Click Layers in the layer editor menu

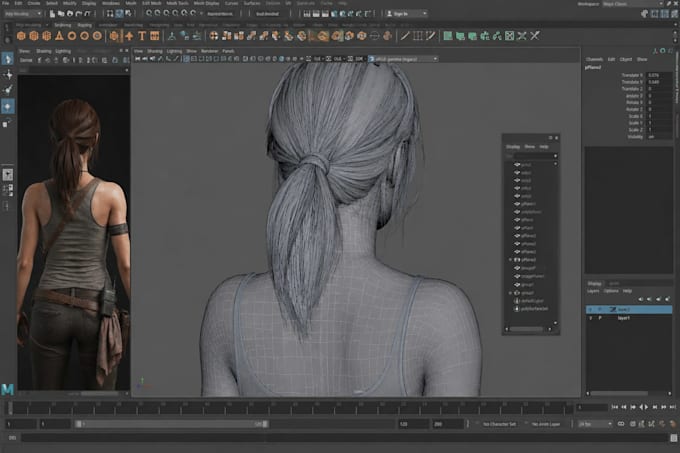(x=593, y=291)
